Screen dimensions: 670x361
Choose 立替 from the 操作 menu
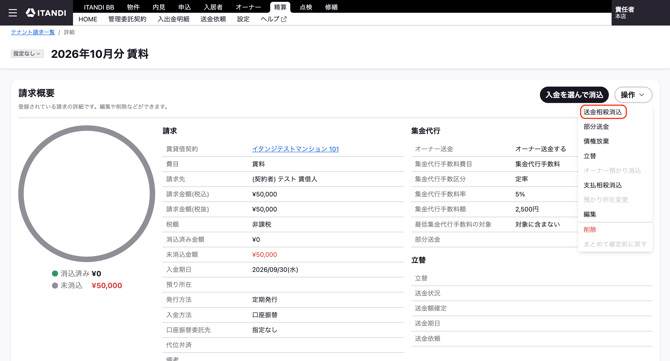tap(590, 156)
